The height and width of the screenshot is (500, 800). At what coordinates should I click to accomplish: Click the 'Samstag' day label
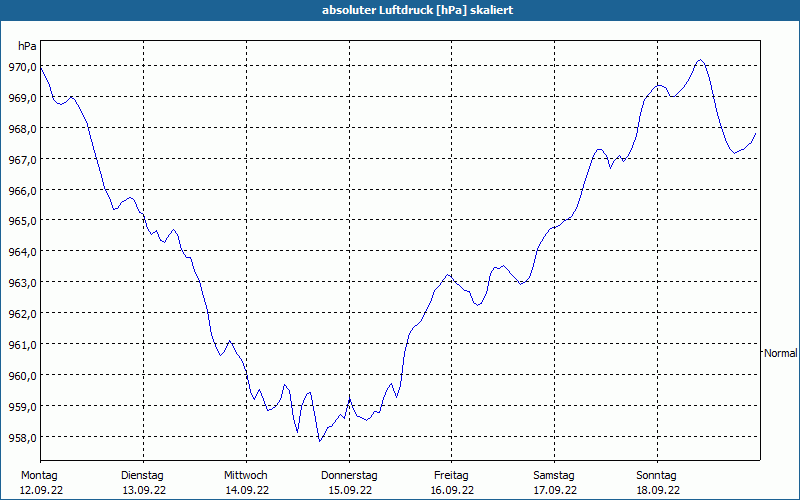(554, 475)
